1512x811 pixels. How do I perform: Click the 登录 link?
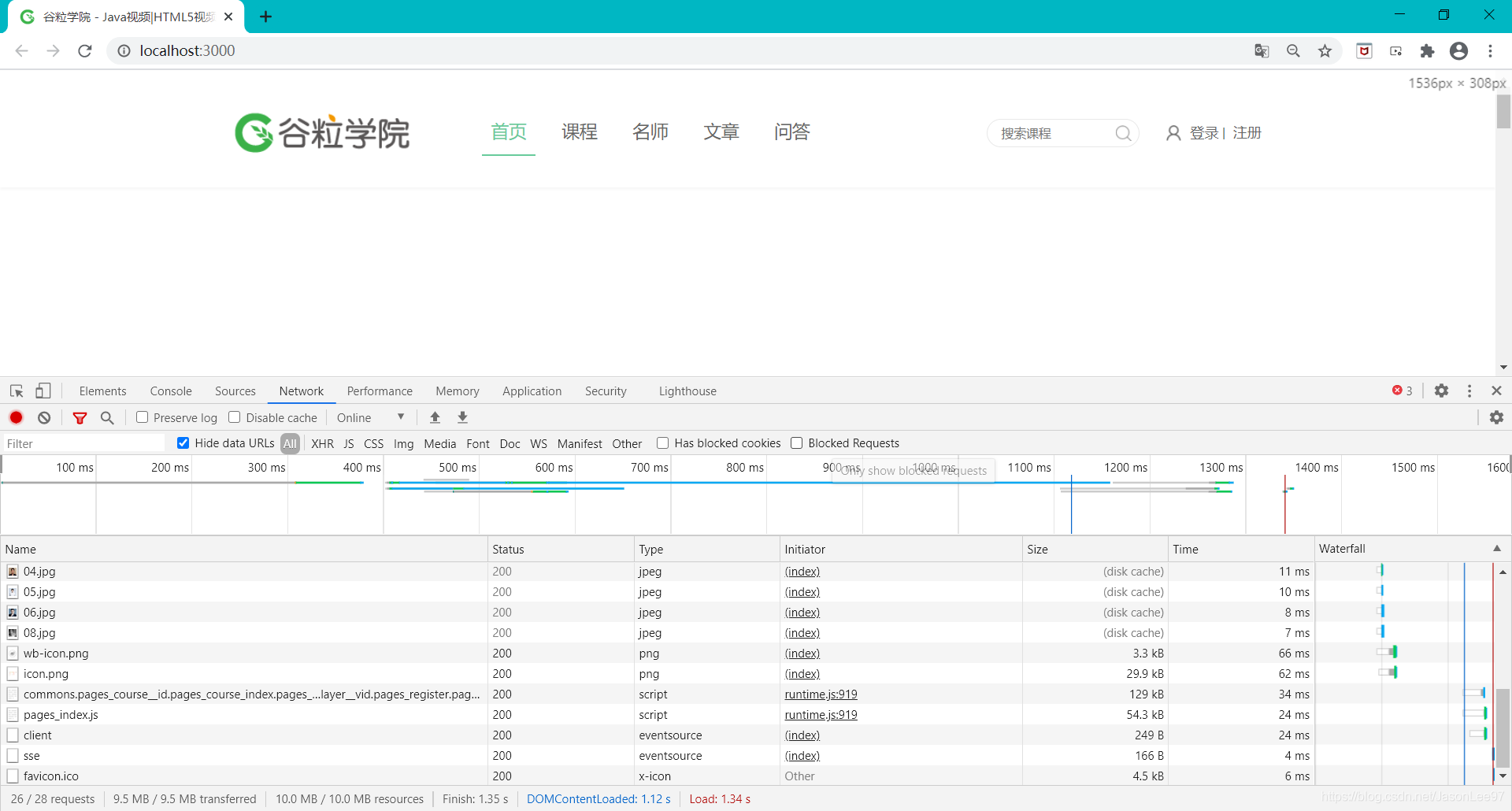[1204, 133]
